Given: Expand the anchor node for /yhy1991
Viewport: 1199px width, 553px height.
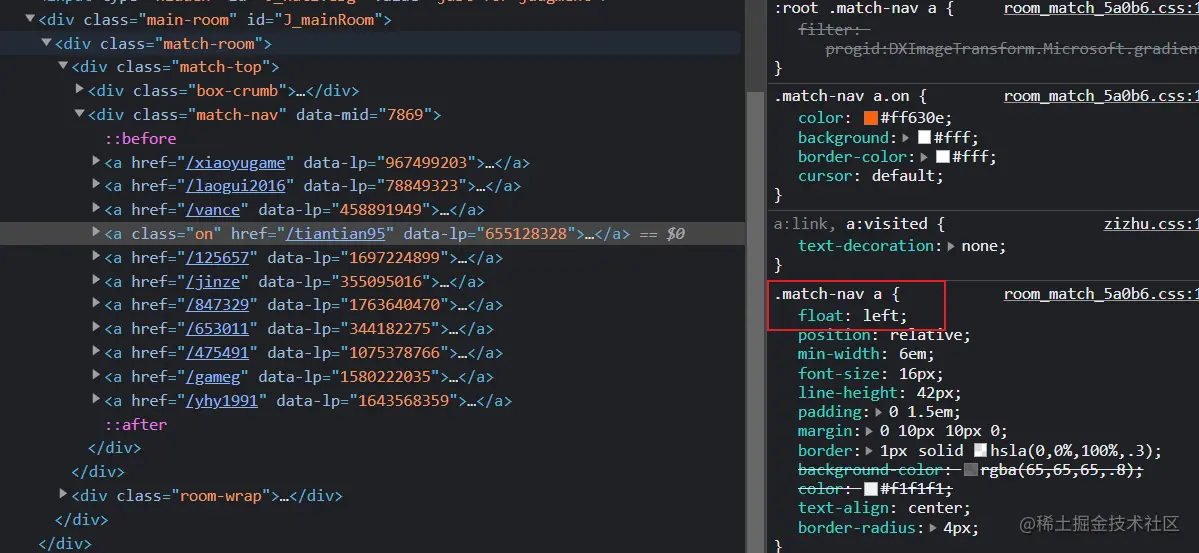Looking at the screenshot, I should (96, 399).
